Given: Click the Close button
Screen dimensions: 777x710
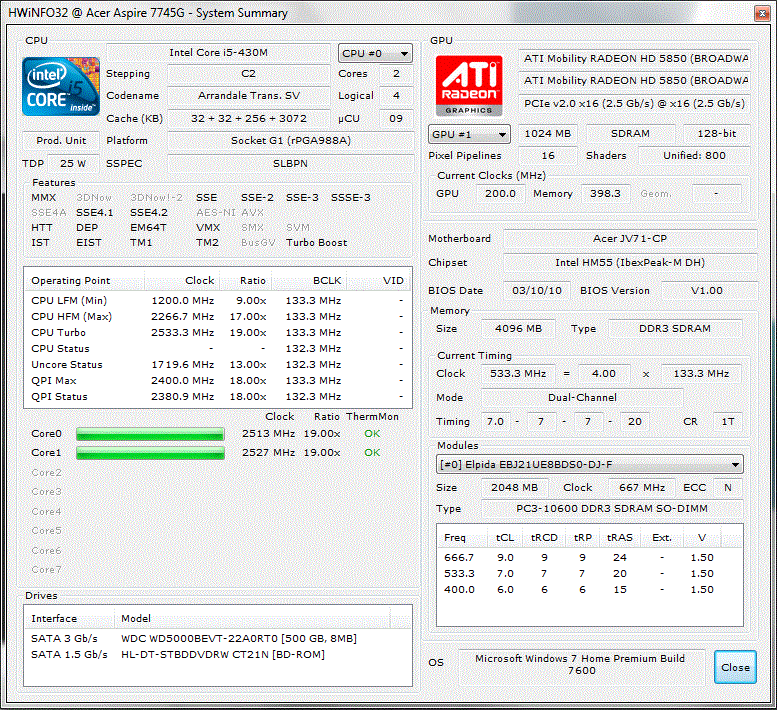Looking at the screenshot, I should [x=735, y=667].
